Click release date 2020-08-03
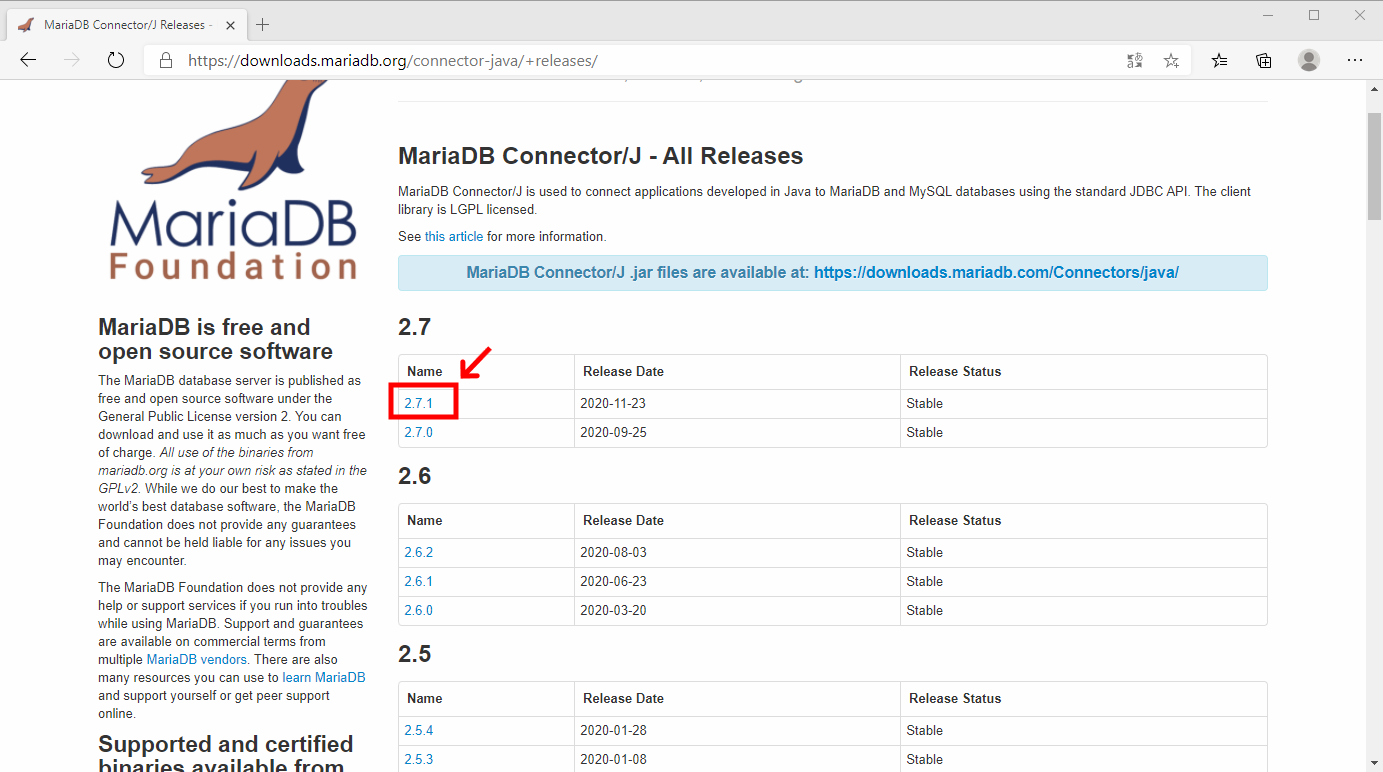This screenshot has width=1383, height=772. coord(613,553)
